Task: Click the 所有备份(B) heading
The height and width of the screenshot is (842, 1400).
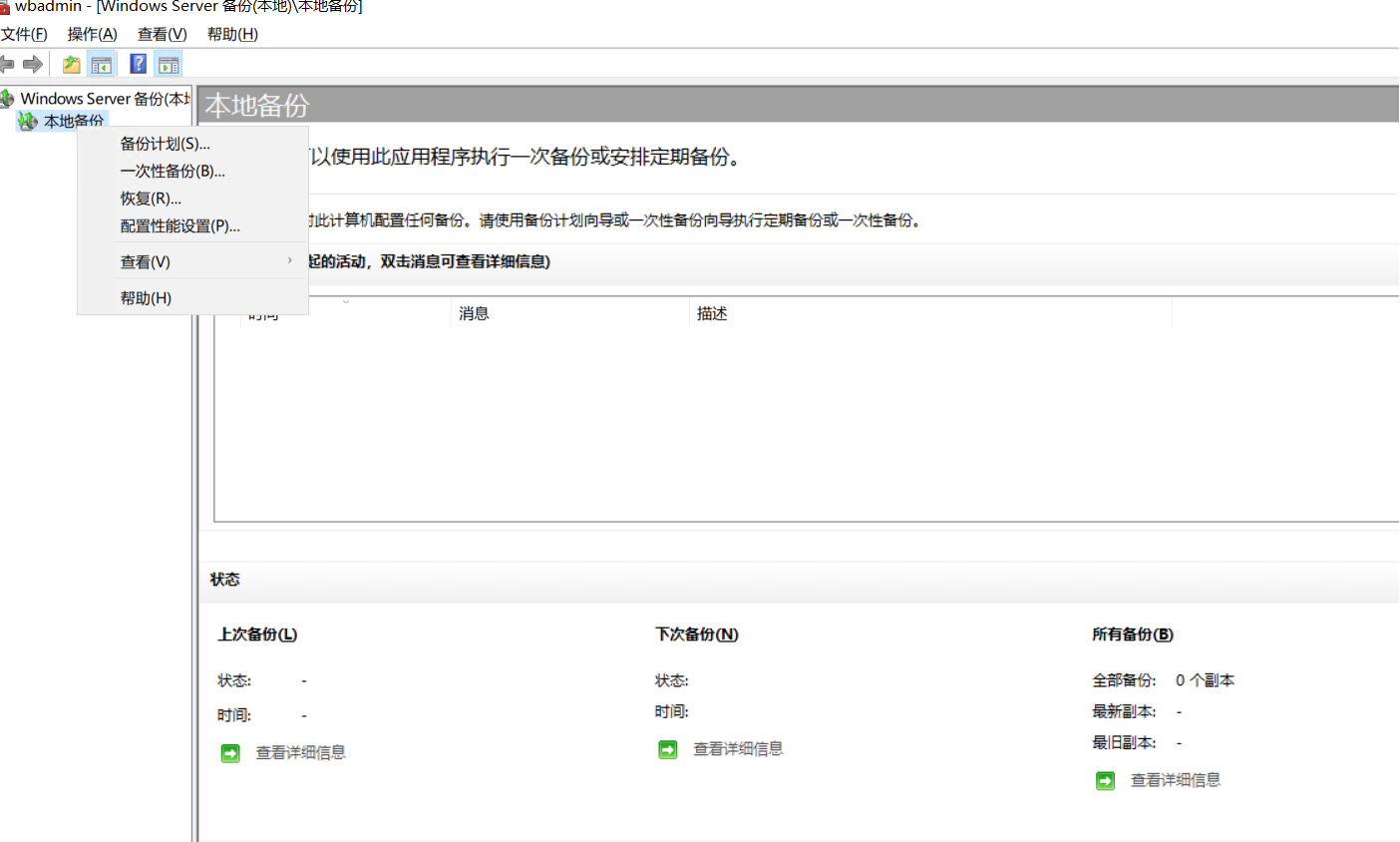Action: pyautogui.click(x=1133, y=634)
